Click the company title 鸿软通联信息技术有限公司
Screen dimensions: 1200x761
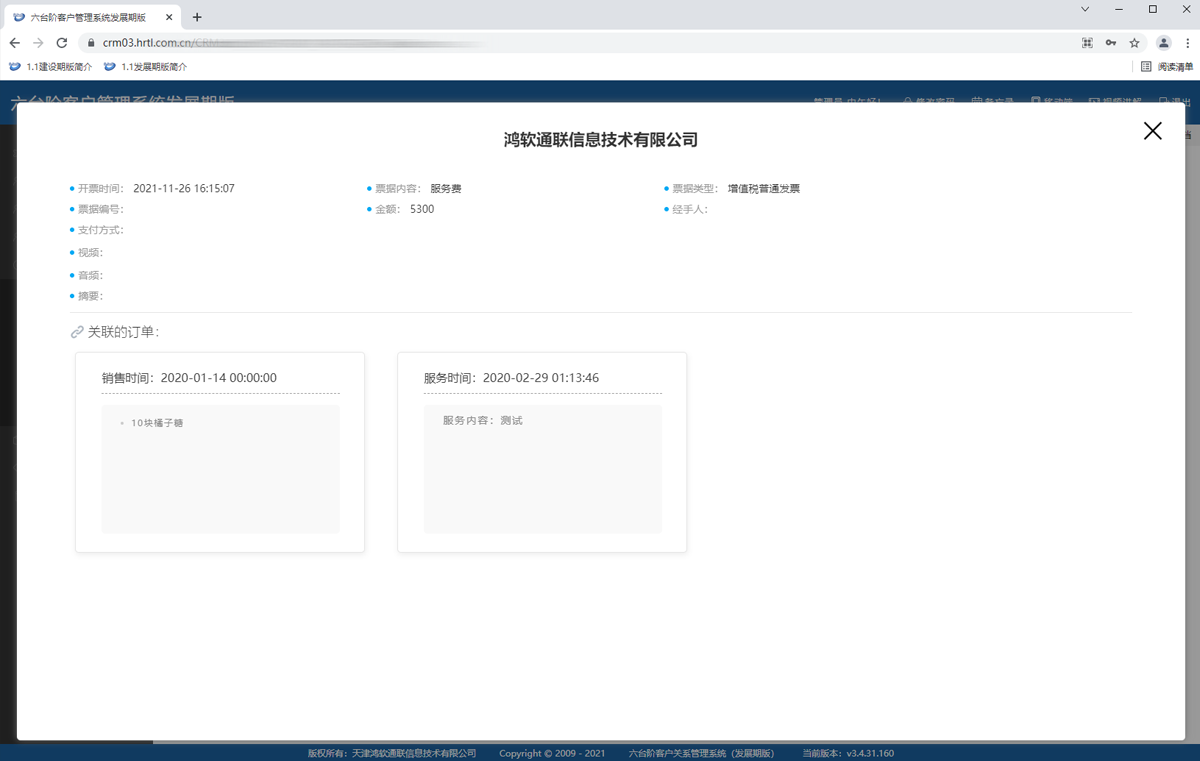(x=601, y=140)
